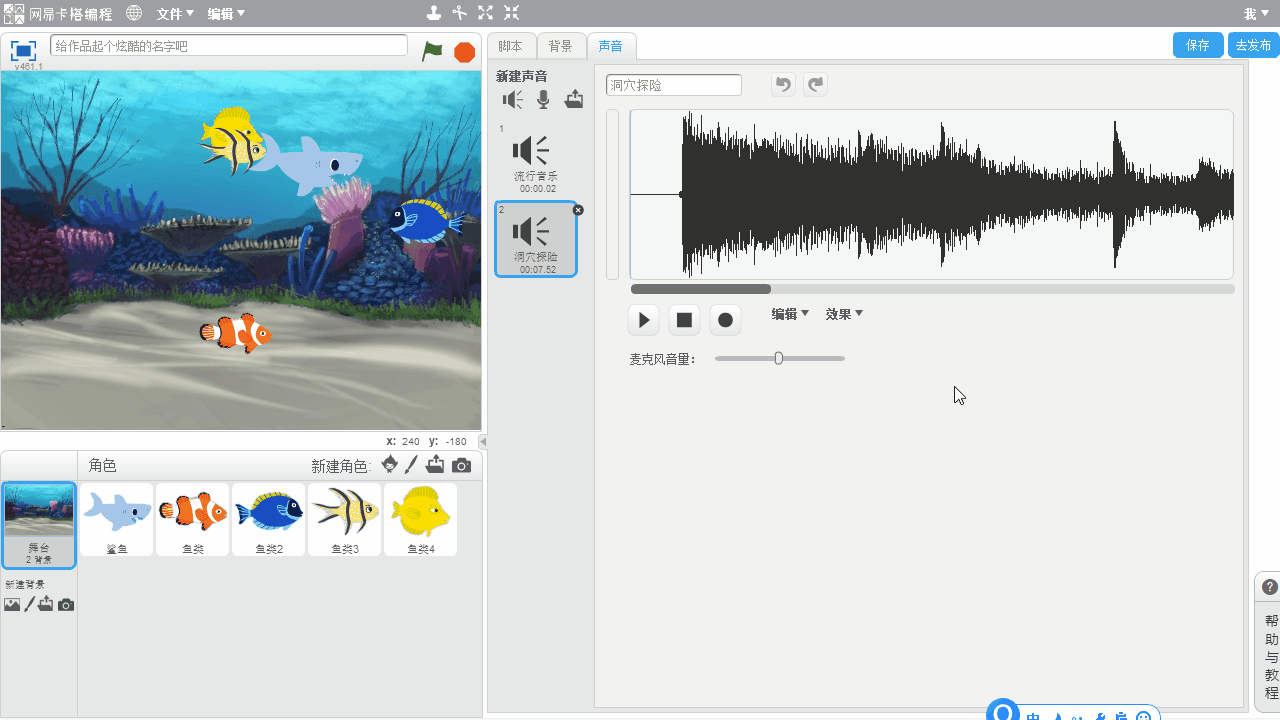Choose a new backdrop from the library
The image size is (1280, 720).
[12, 605]
